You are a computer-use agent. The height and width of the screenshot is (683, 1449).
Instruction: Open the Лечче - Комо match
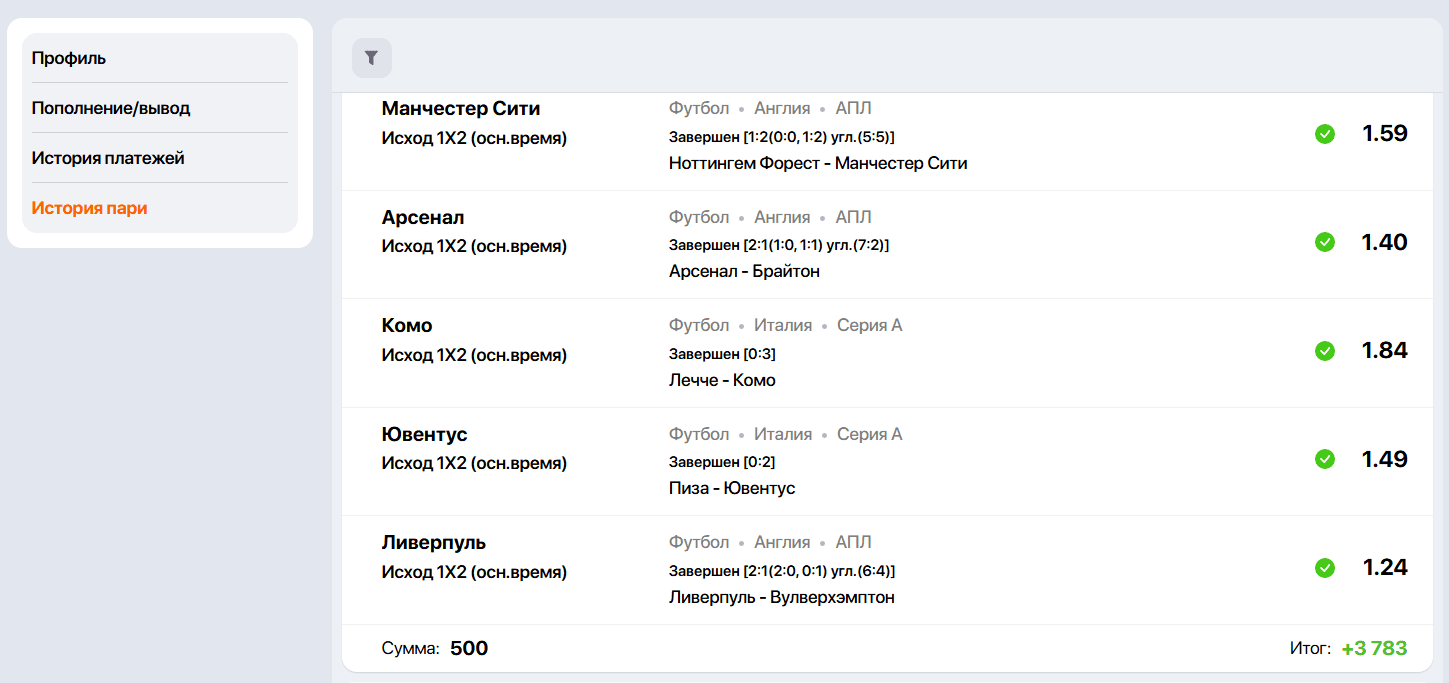722,380
